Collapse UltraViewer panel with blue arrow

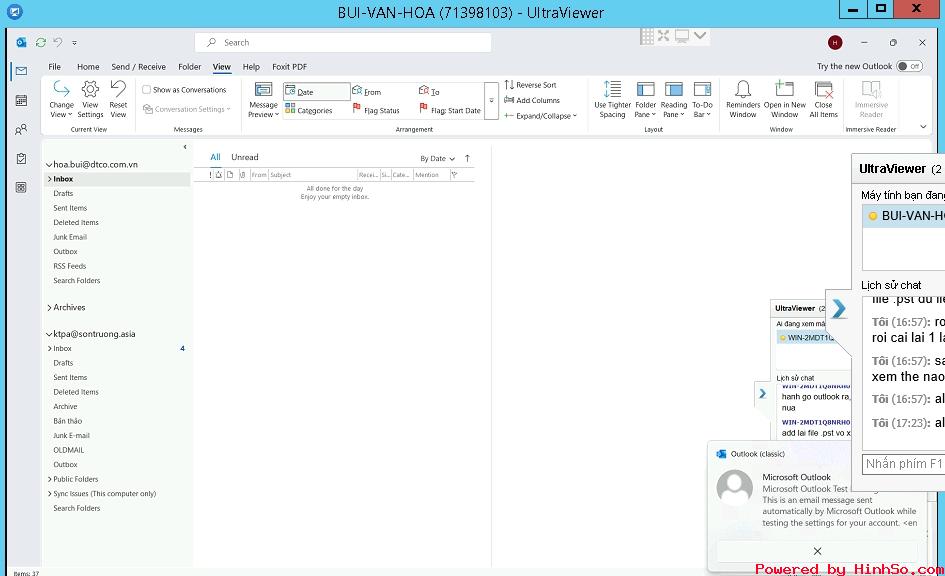pos(838,309)
